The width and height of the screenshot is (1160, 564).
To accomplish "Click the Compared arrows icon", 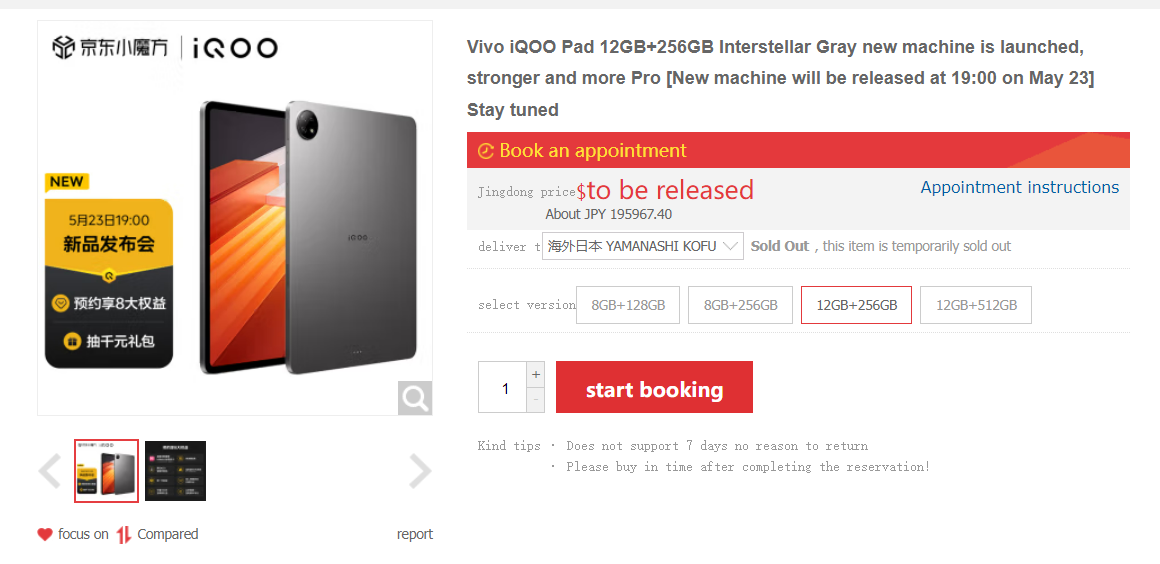I will 124,534.
